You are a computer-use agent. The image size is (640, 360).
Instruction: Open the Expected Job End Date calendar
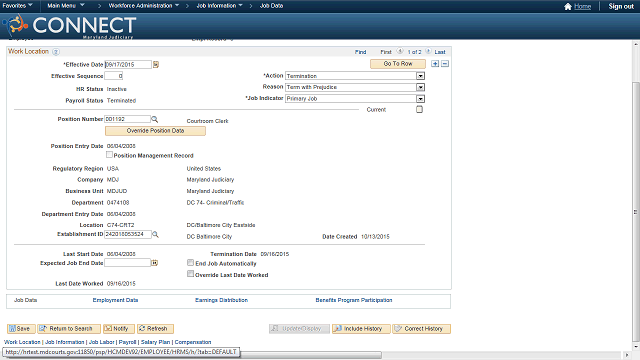click(x=155, y=263)
